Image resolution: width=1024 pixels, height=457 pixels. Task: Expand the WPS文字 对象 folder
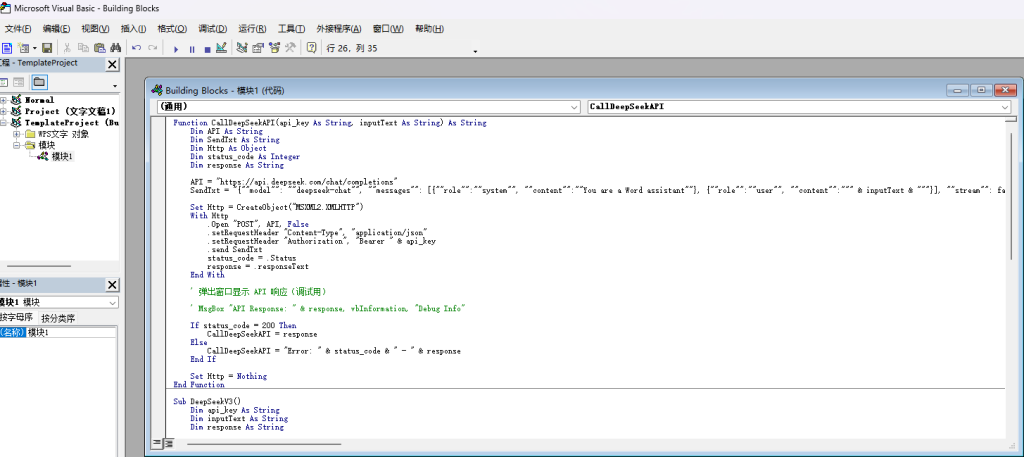17,134
